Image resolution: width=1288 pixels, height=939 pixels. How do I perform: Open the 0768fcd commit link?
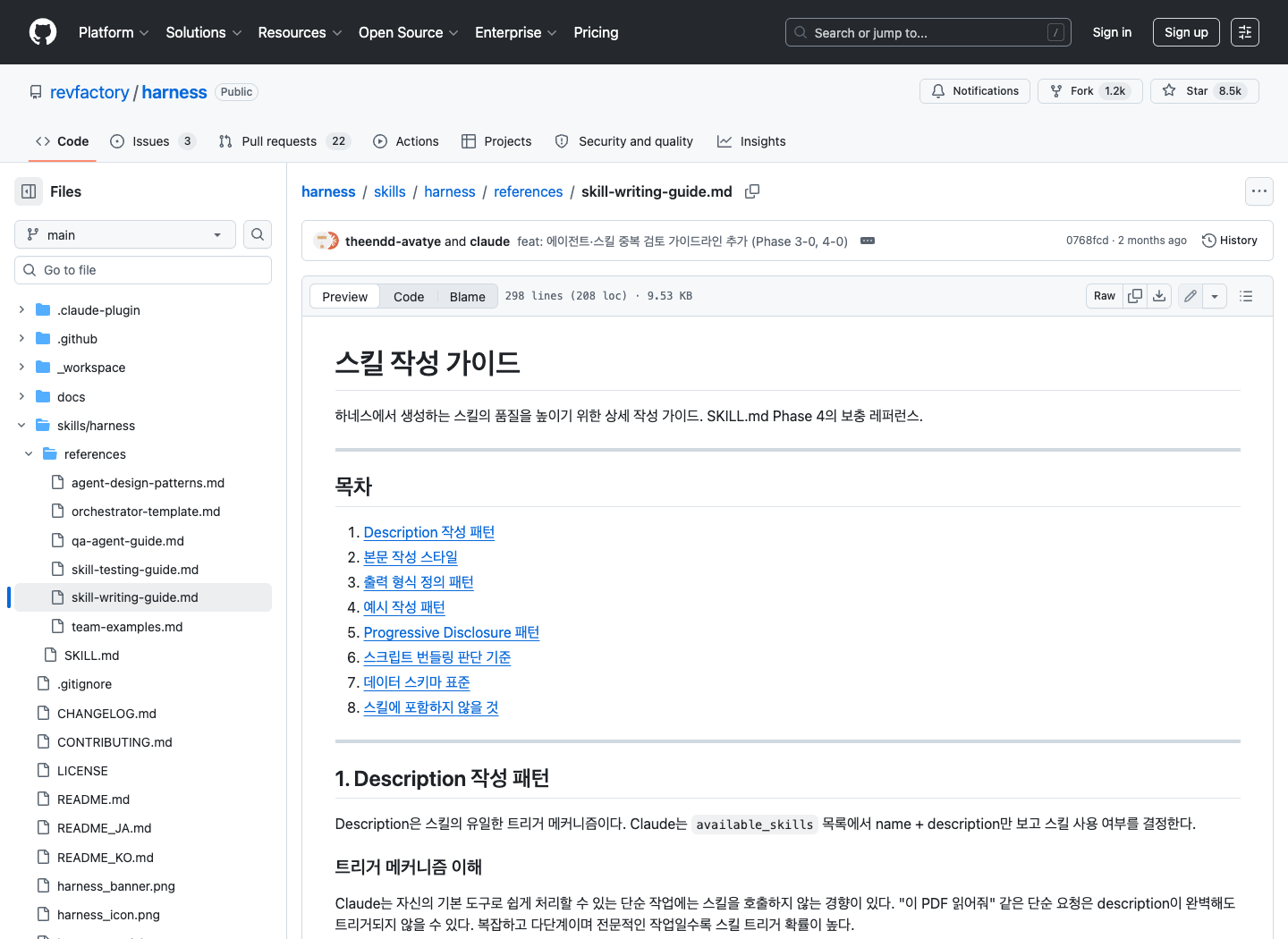1087,241
